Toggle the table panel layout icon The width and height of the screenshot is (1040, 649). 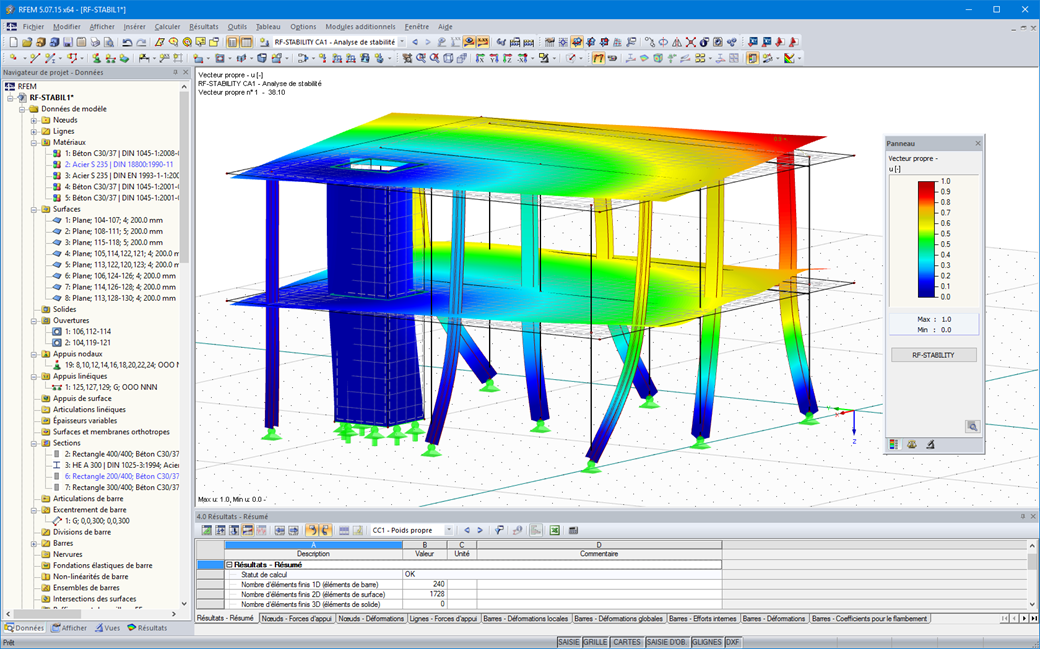(245, 42)
